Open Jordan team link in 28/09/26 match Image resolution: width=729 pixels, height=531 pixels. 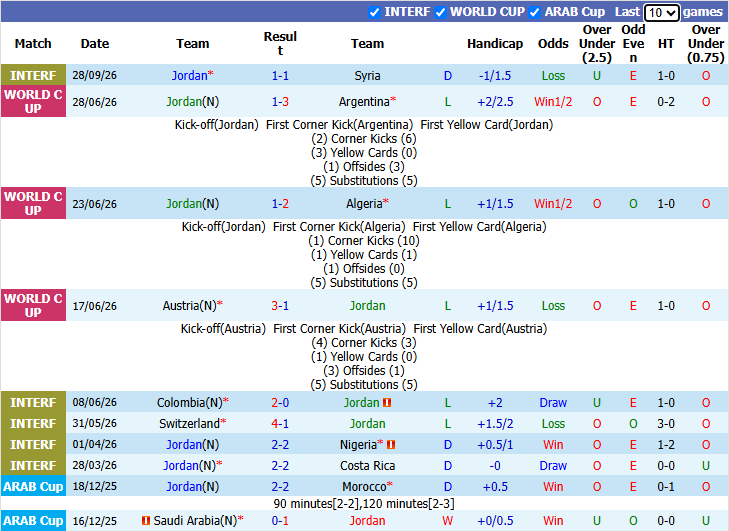tap(189, 75)
